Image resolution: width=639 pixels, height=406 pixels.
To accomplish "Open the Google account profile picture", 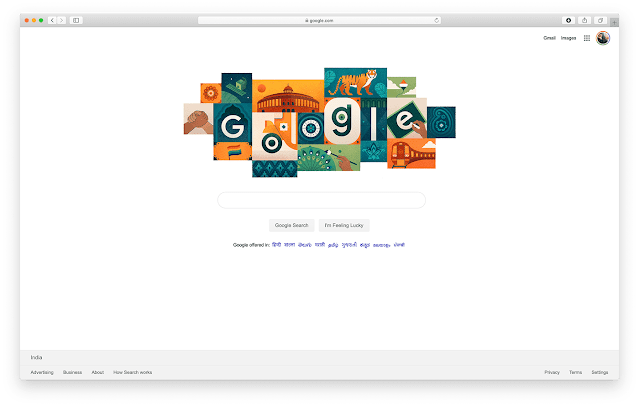I will click(x=603, y=38).
